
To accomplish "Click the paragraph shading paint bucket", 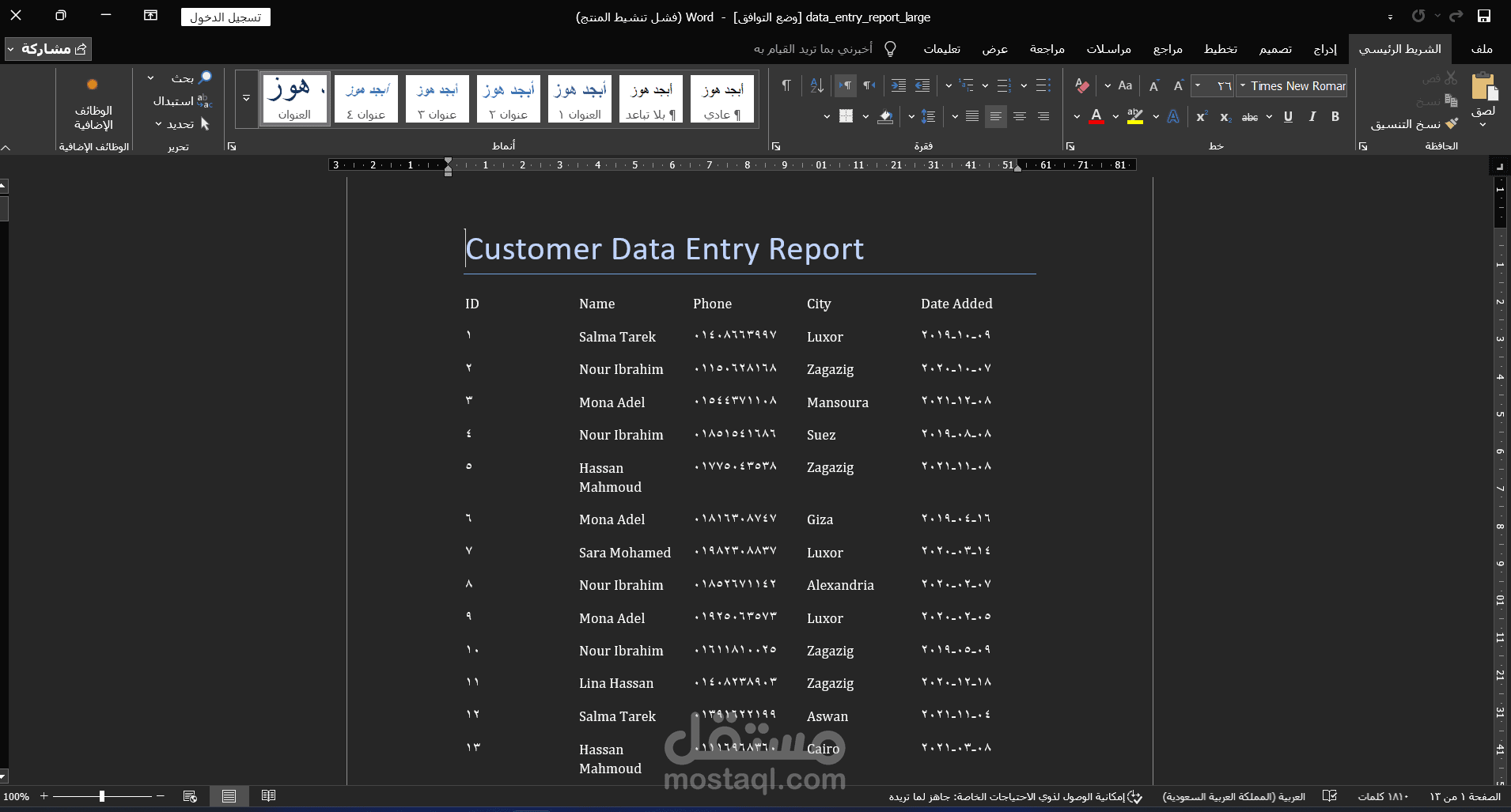I will pyautogui.click(x=885, y=116).
